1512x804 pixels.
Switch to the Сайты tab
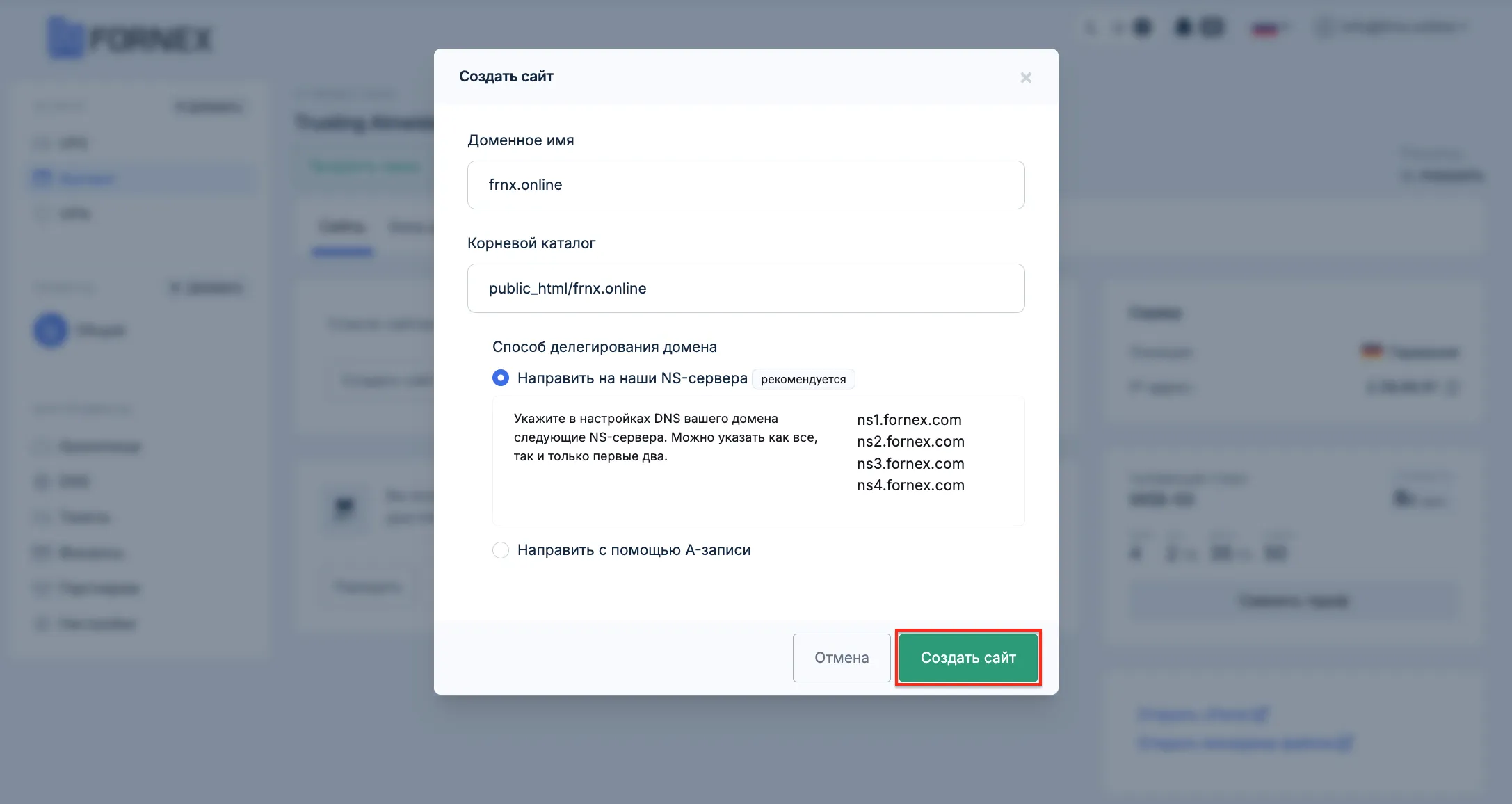tap(342, 227)
